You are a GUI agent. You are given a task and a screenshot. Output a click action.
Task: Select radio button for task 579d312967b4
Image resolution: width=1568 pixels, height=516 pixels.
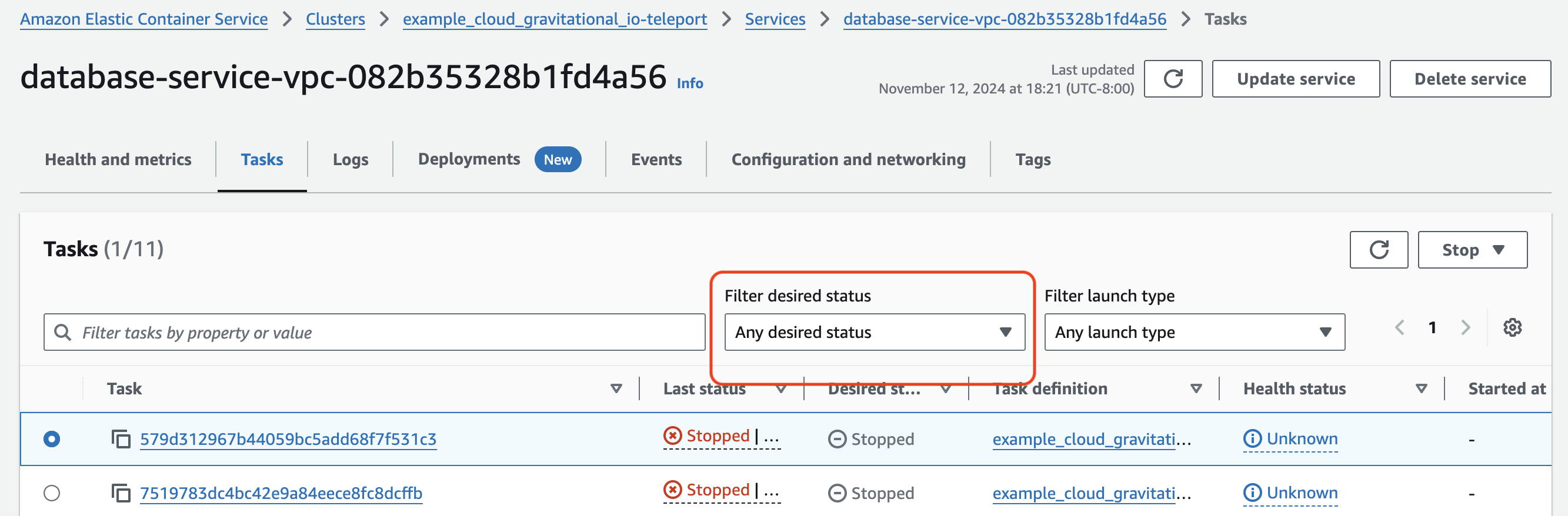[52, 439]
